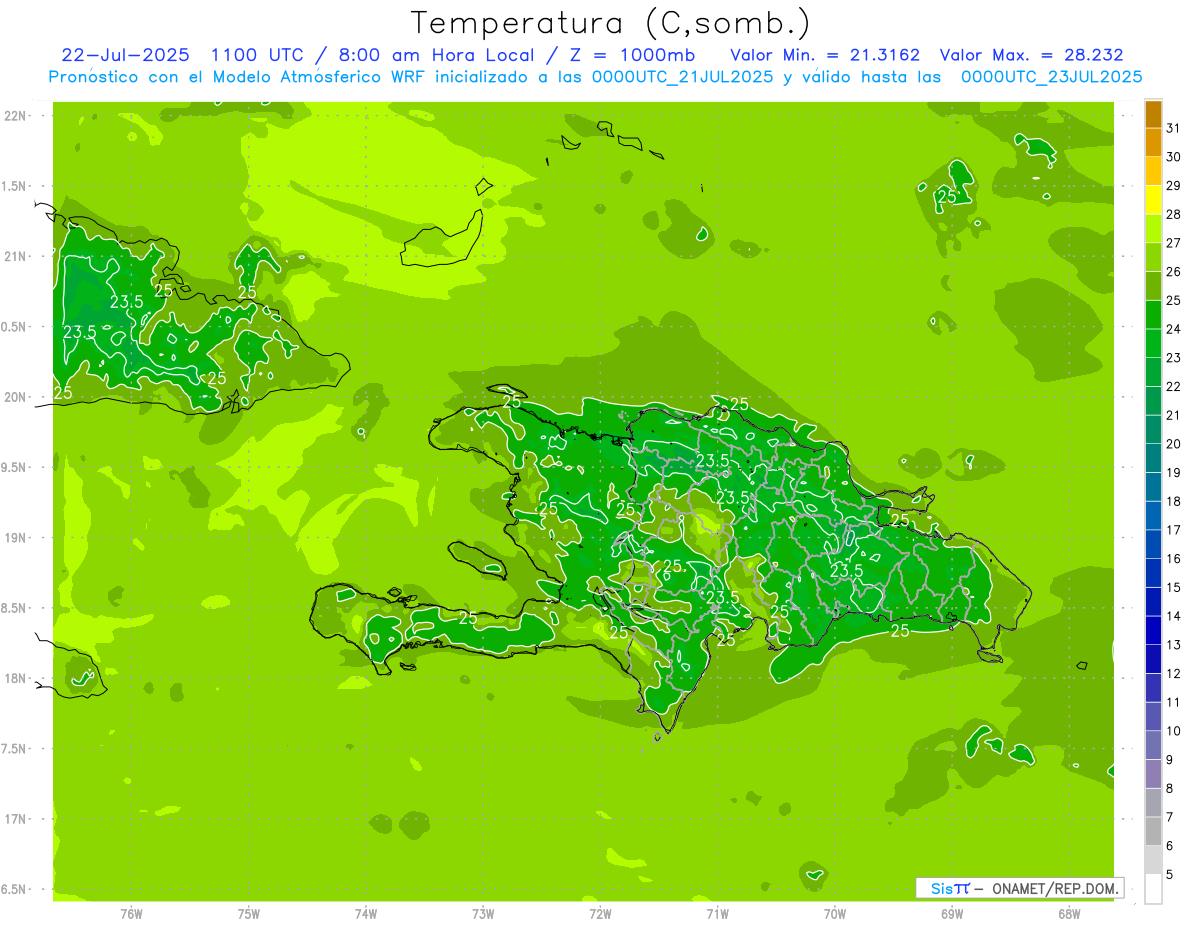Screen dimensions: 1200x927
Task: Click the purple band between 9 and 10
Action: point(1153,746)
